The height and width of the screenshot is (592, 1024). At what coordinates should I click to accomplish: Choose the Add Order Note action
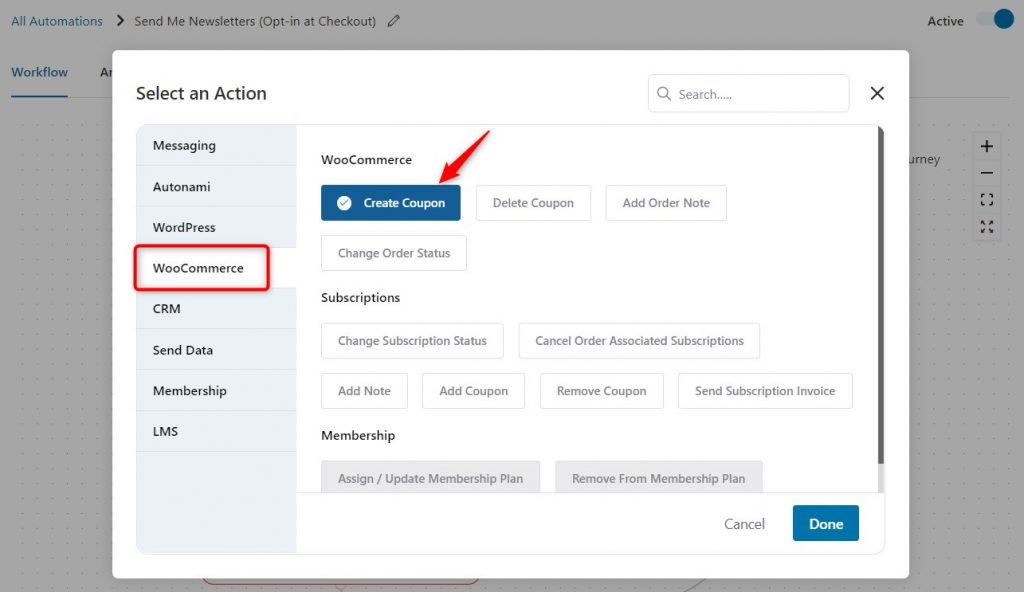[665, 203]
